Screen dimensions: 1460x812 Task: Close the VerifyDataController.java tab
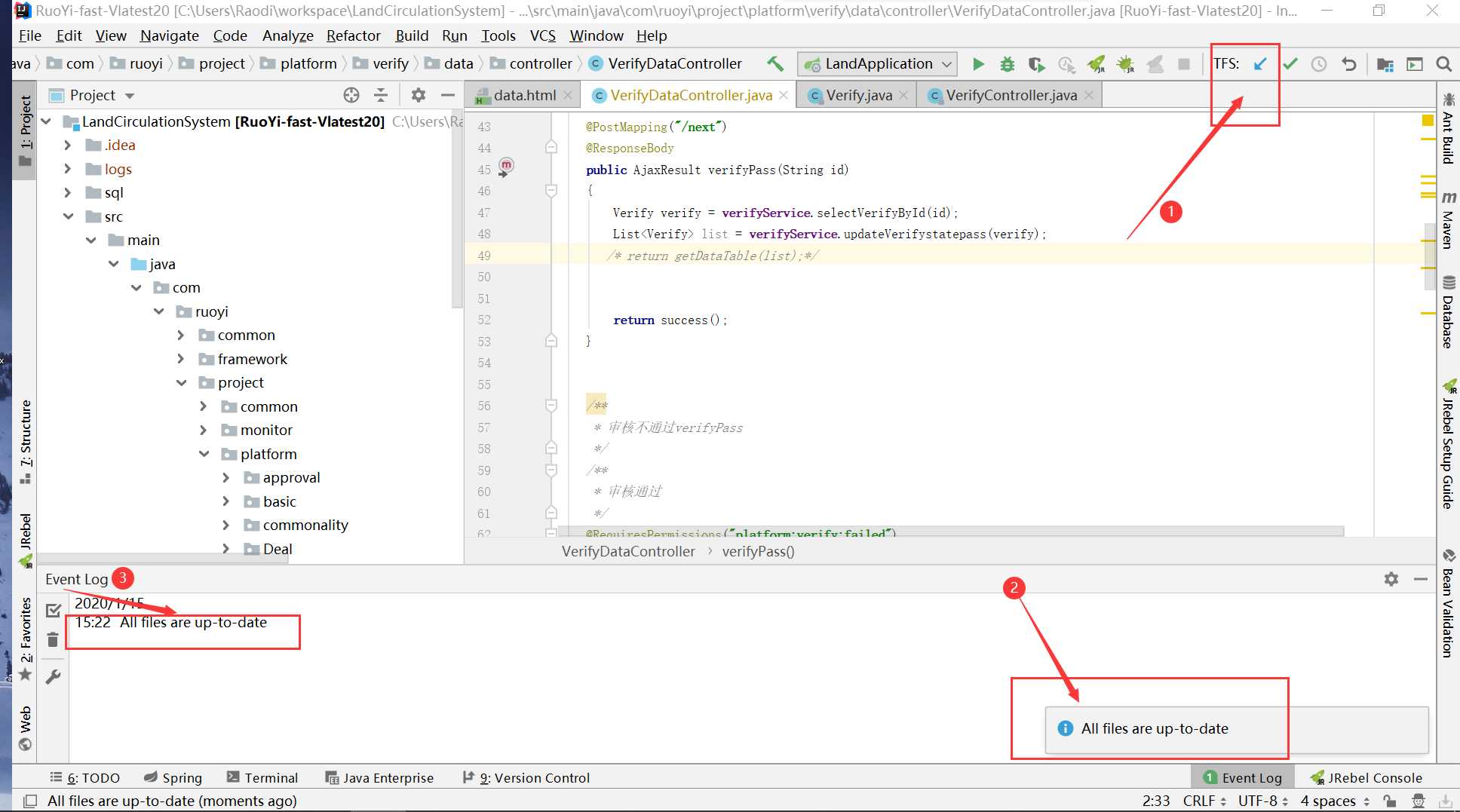(784, 95)
